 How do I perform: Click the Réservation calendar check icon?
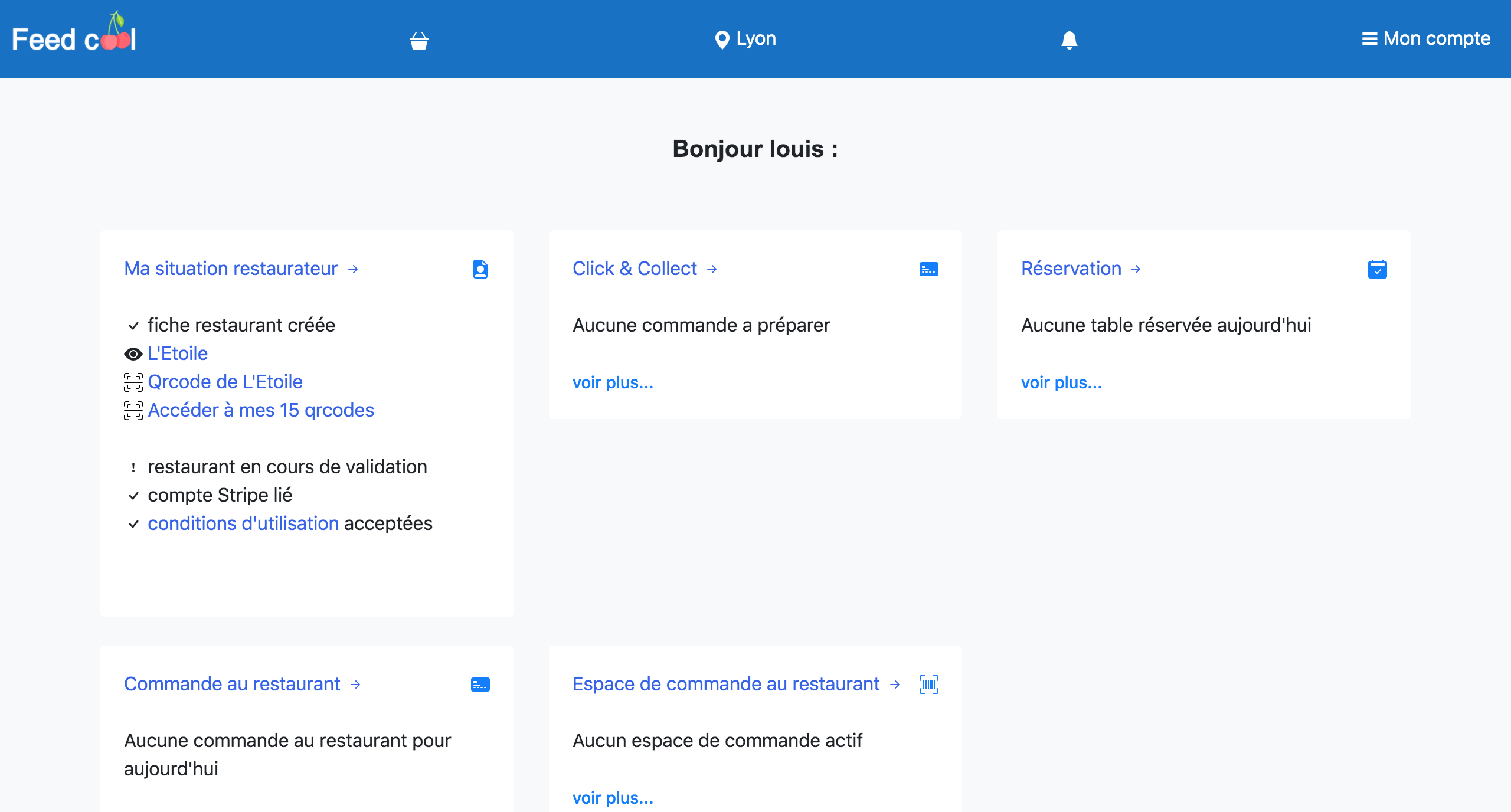(x=1377, y=269)
